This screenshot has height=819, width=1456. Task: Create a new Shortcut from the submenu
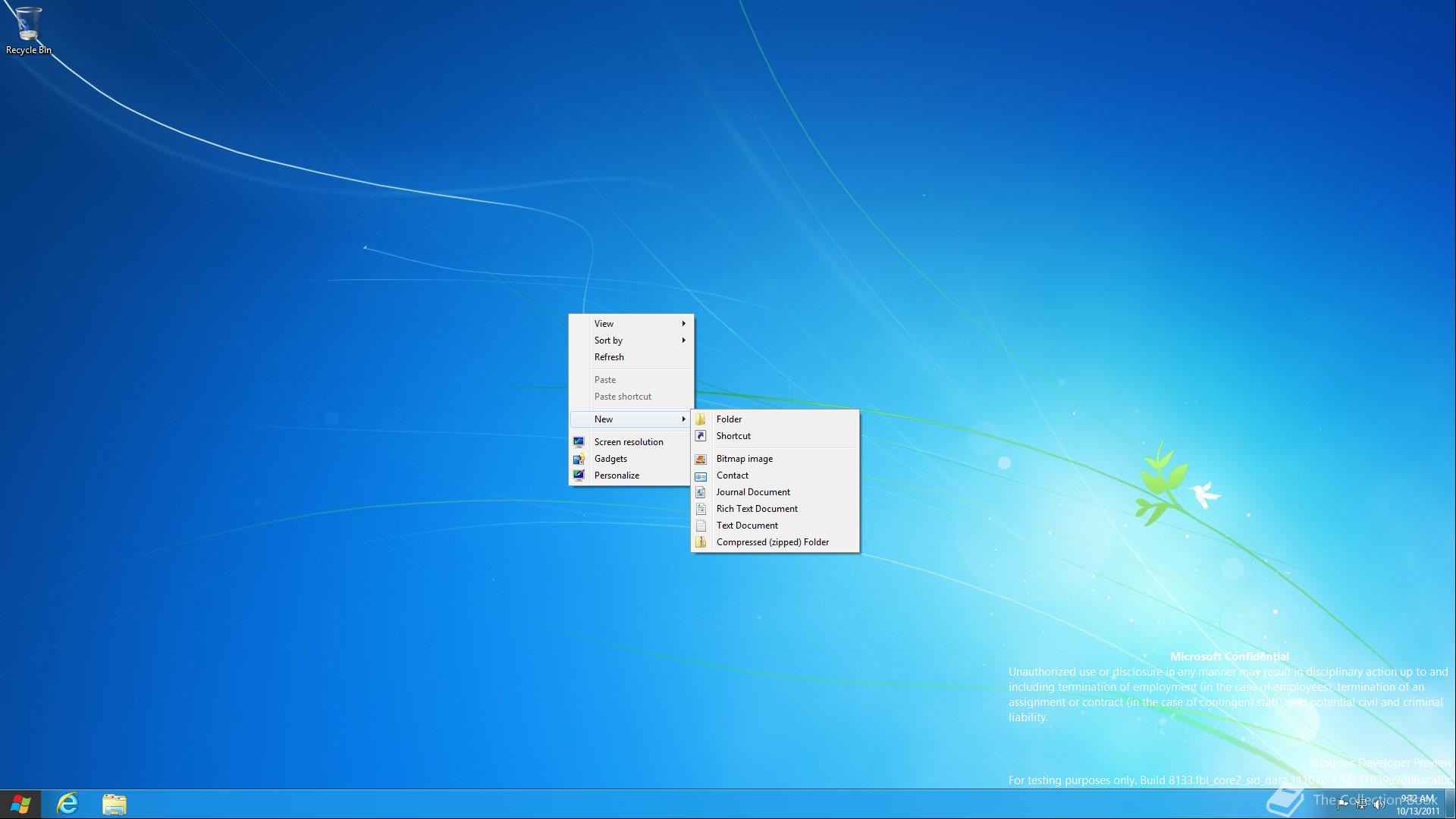775,436
